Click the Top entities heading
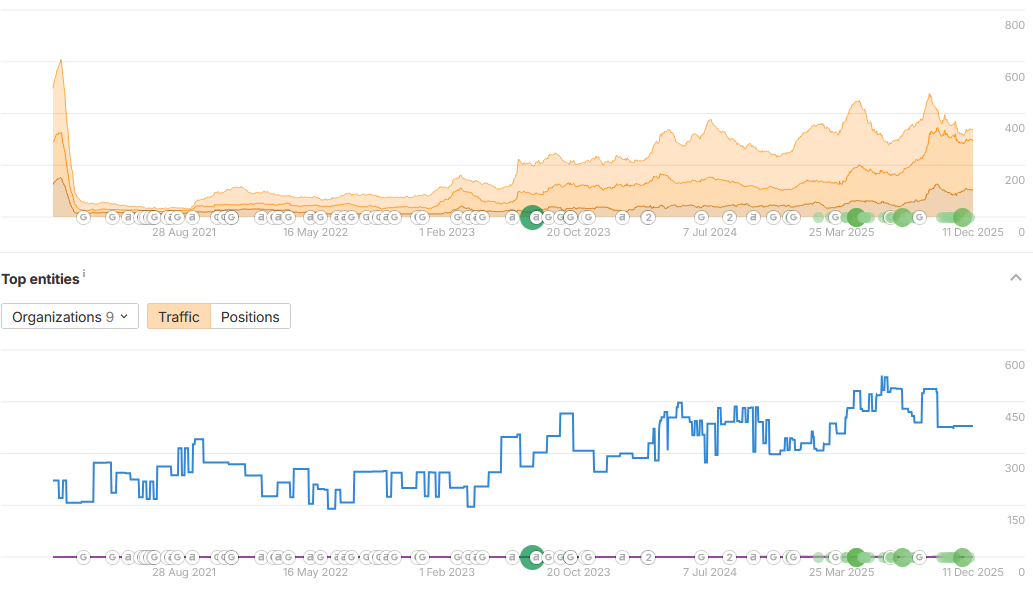 click(40, 280)
